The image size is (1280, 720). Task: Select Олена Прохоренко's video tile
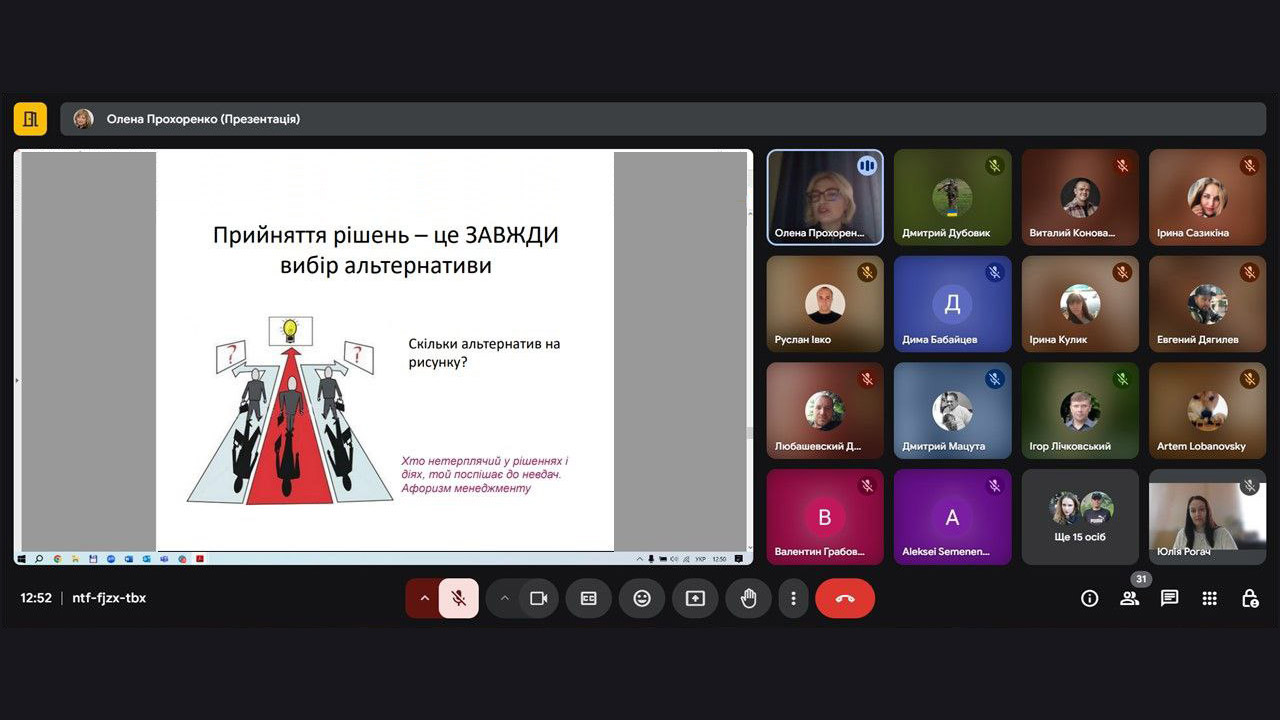pyautogui.click(x=825, y=197)
